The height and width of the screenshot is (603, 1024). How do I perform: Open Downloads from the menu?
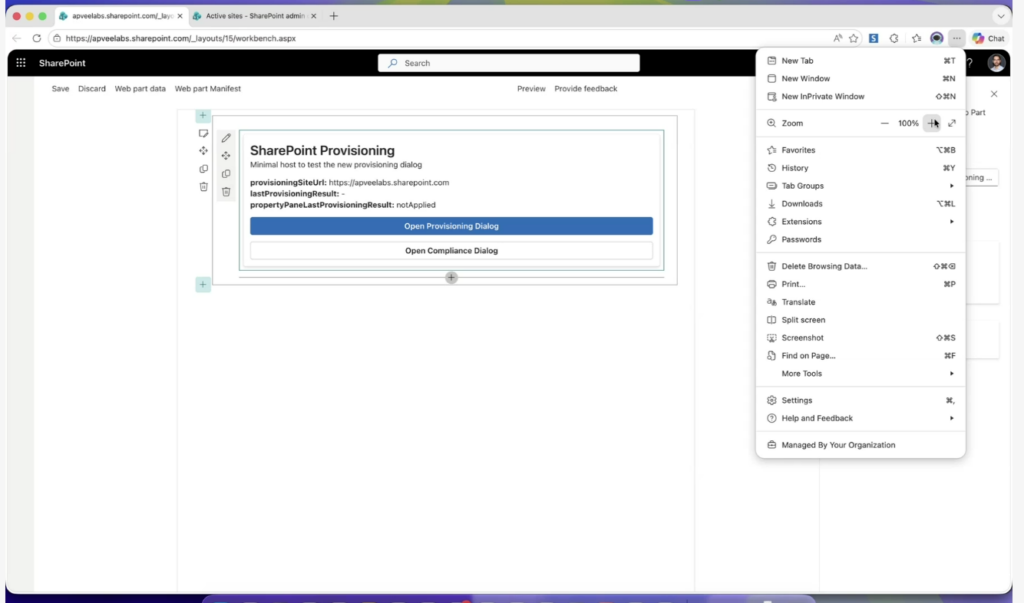(x=860, y=204)
